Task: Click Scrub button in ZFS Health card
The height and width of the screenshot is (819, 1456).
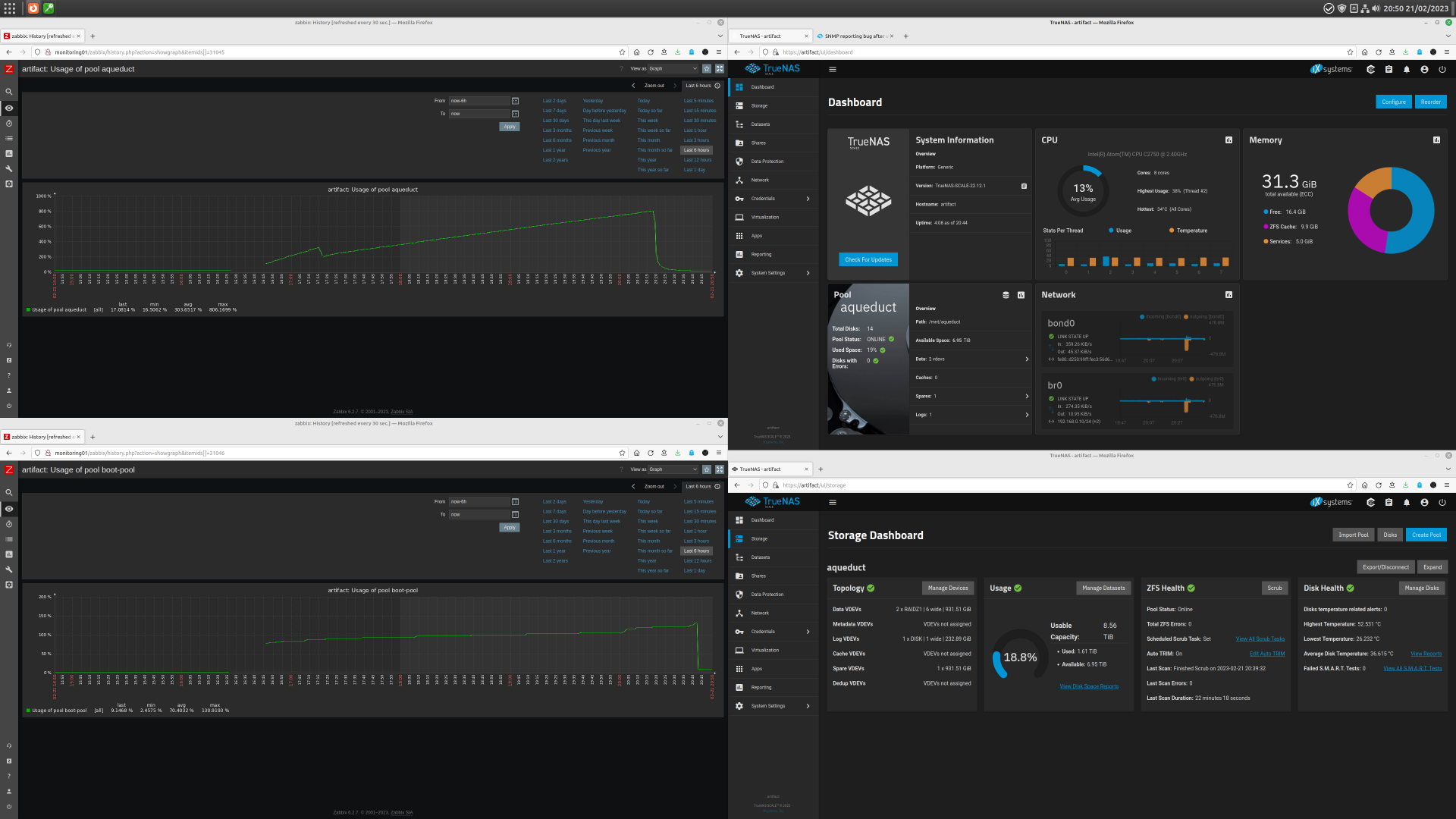Action: (x=1275, y=588)
